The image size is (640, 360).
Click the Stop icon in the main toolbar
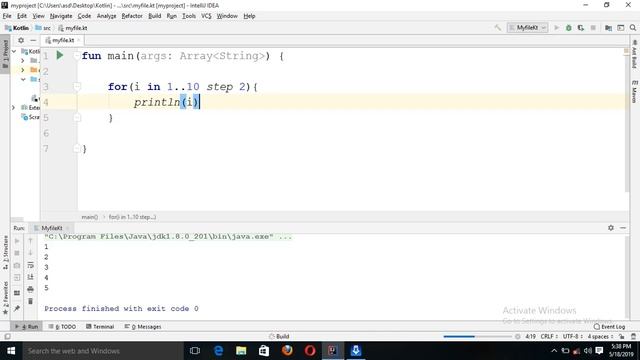[593, 28]
